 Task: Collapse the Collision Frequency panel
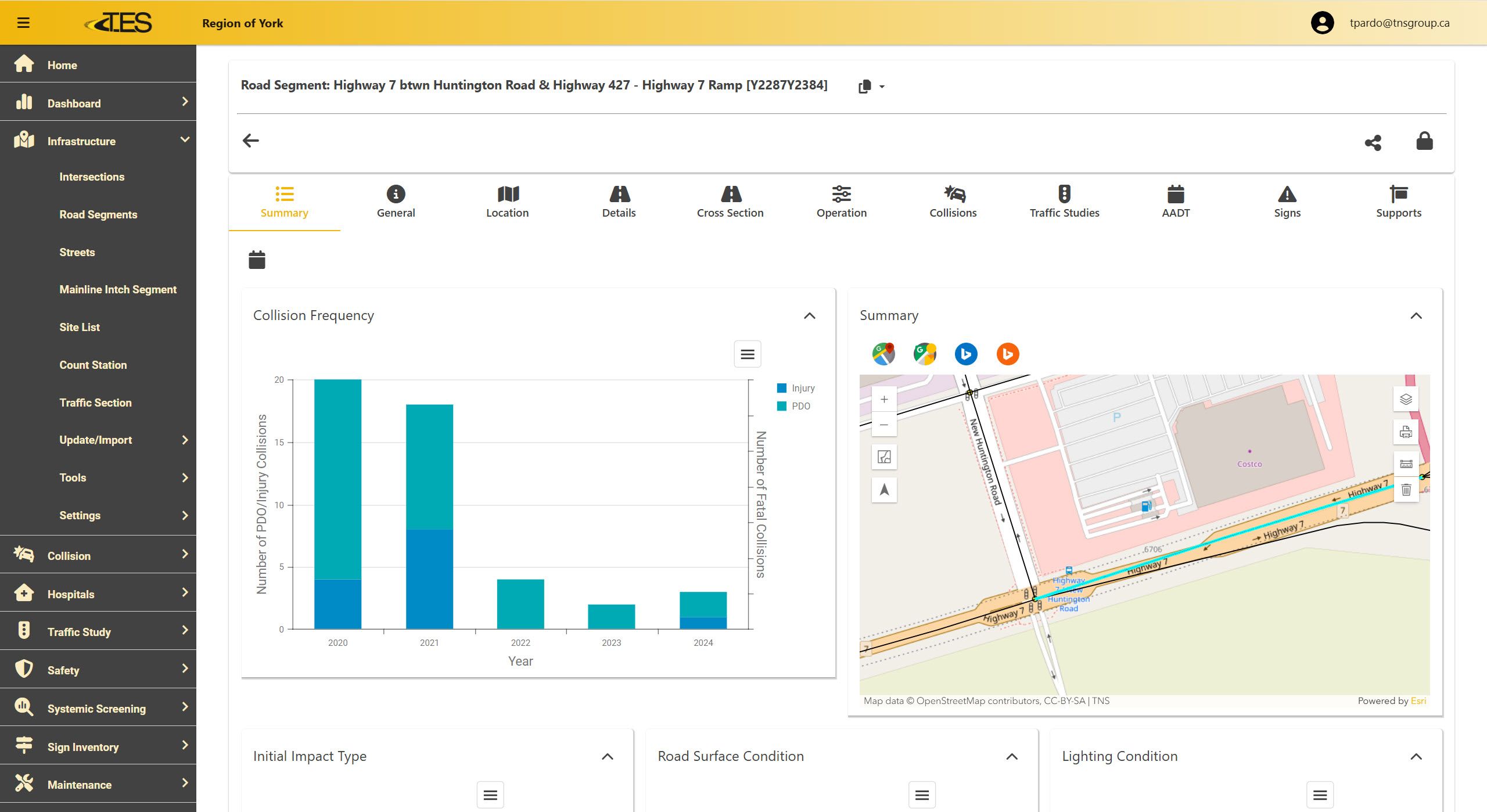click(809, 315)
